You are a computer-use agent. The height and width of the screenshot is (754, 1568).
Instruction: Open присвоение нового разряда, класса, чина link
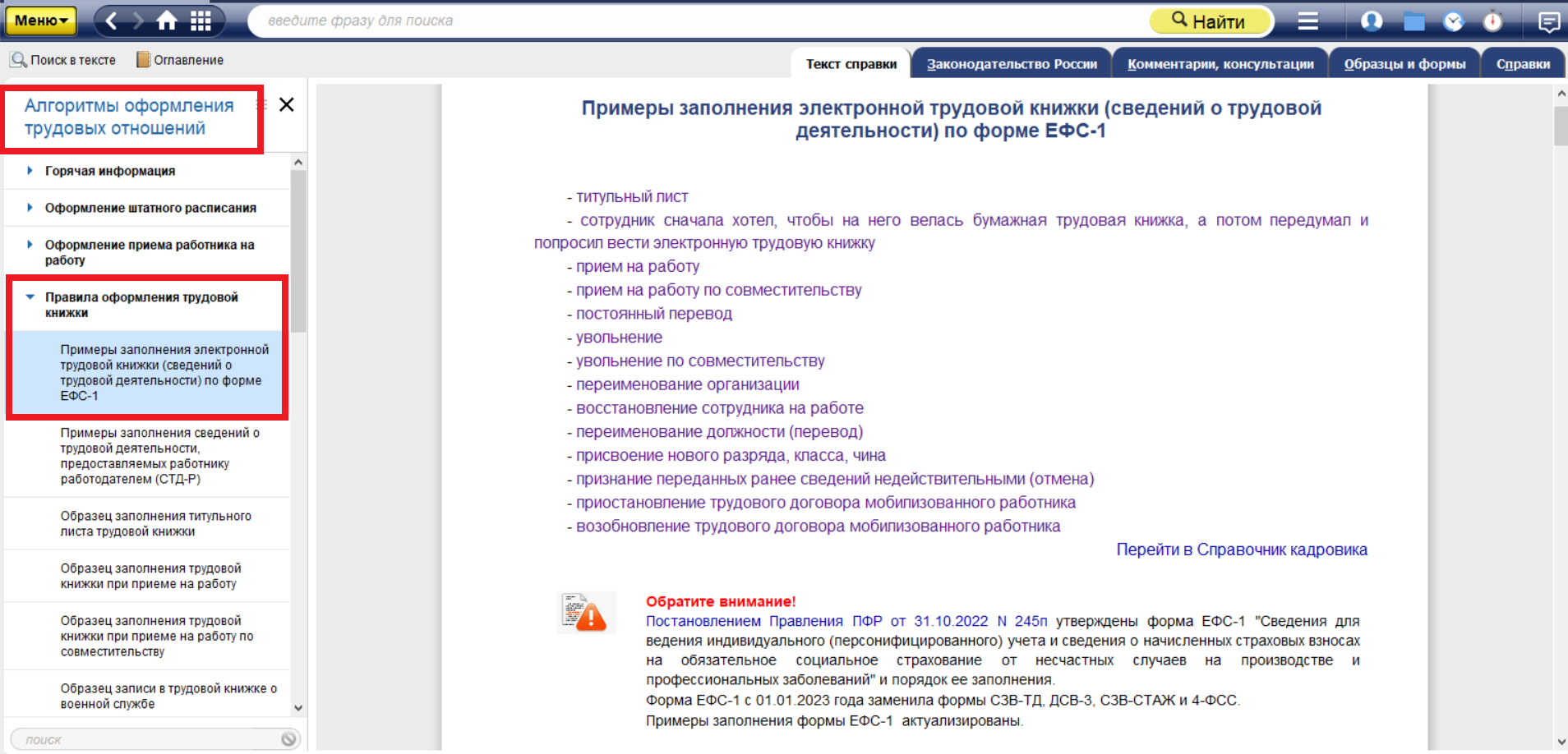[731, 456]
